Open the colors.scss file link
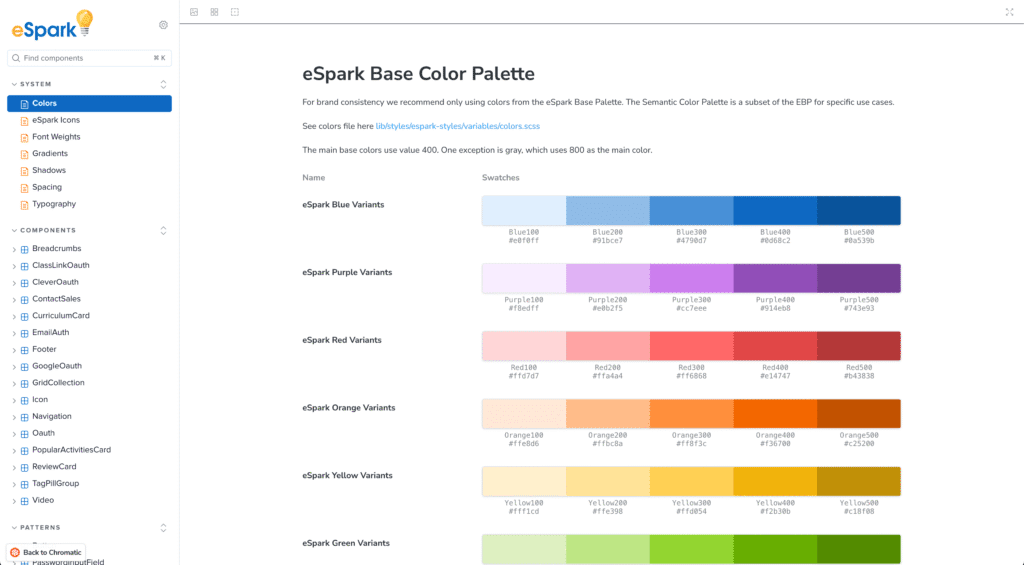The width and height of the screenshot is (1024, 565). [x=458, y=126]
